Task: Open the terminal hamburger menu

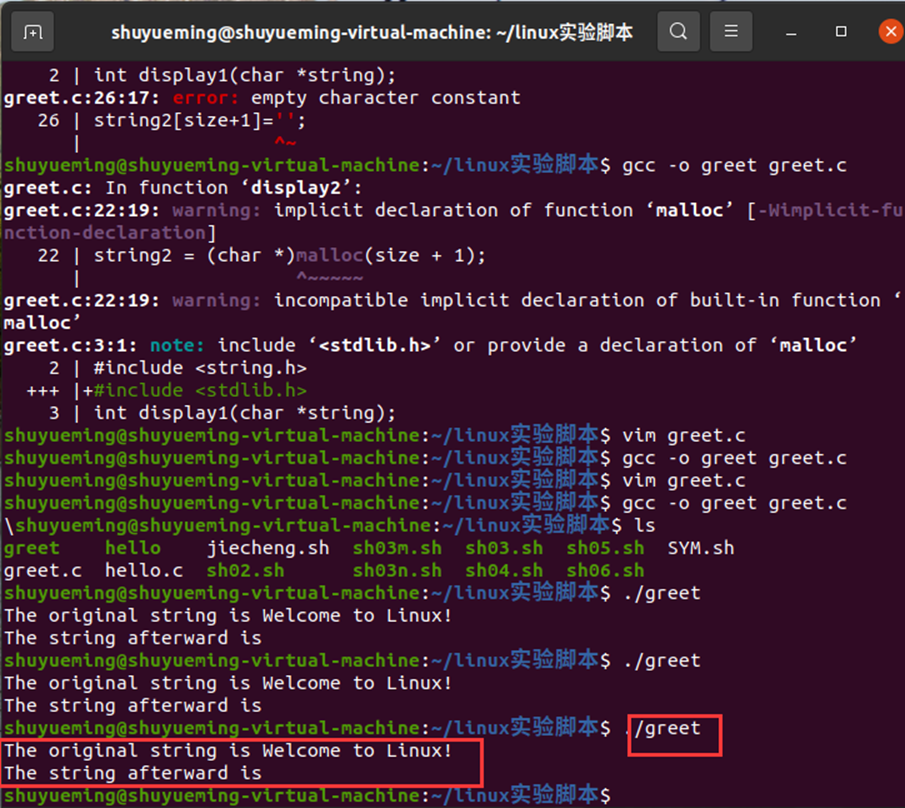Action: click(x=731, y=31)
